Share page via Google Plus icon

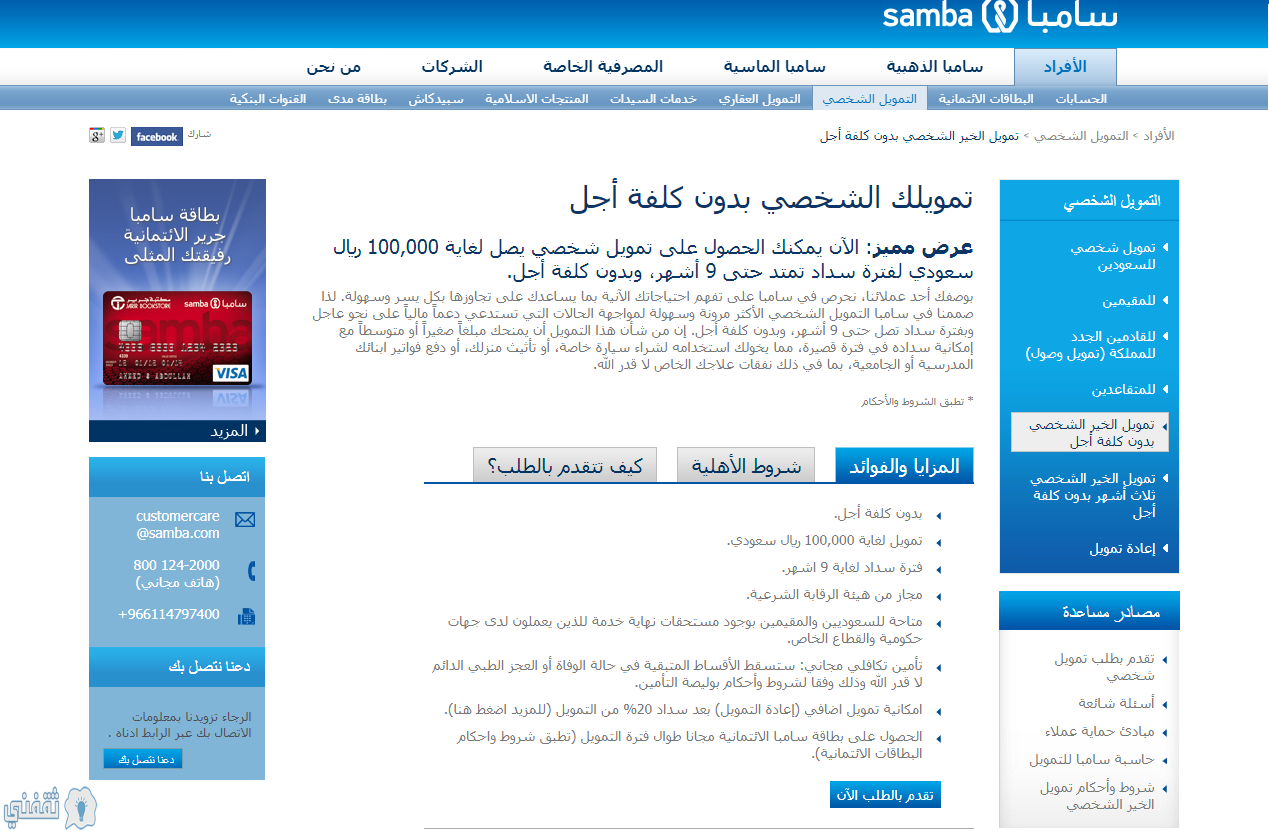click(97, 136)
